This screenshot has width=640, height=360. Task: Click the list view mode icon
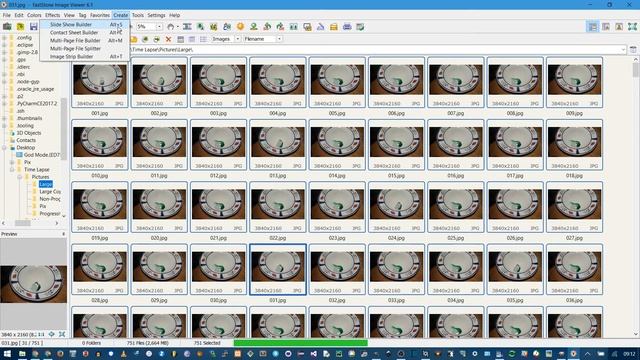[203, 39]
